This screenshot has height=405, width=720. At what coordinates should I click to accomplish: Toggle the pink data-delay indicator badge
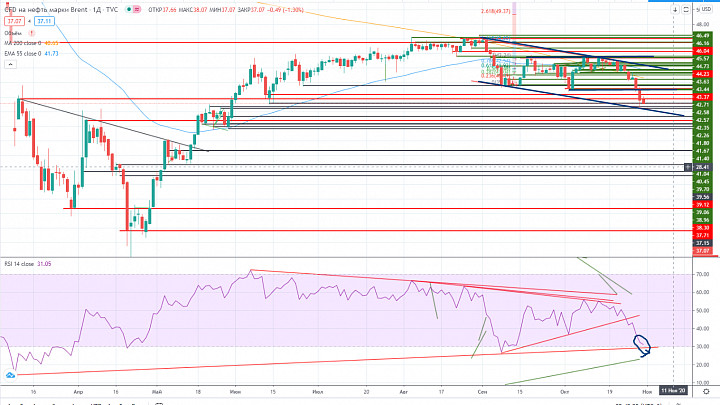point(137,9)
